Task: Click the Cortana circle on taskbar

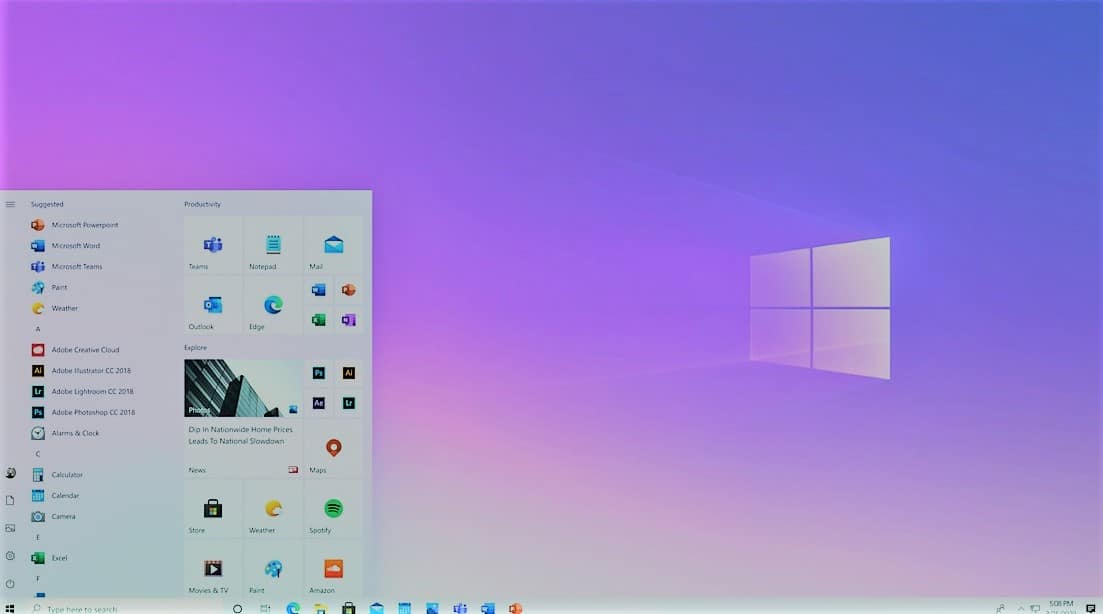Action: click(x=238, y=608)
